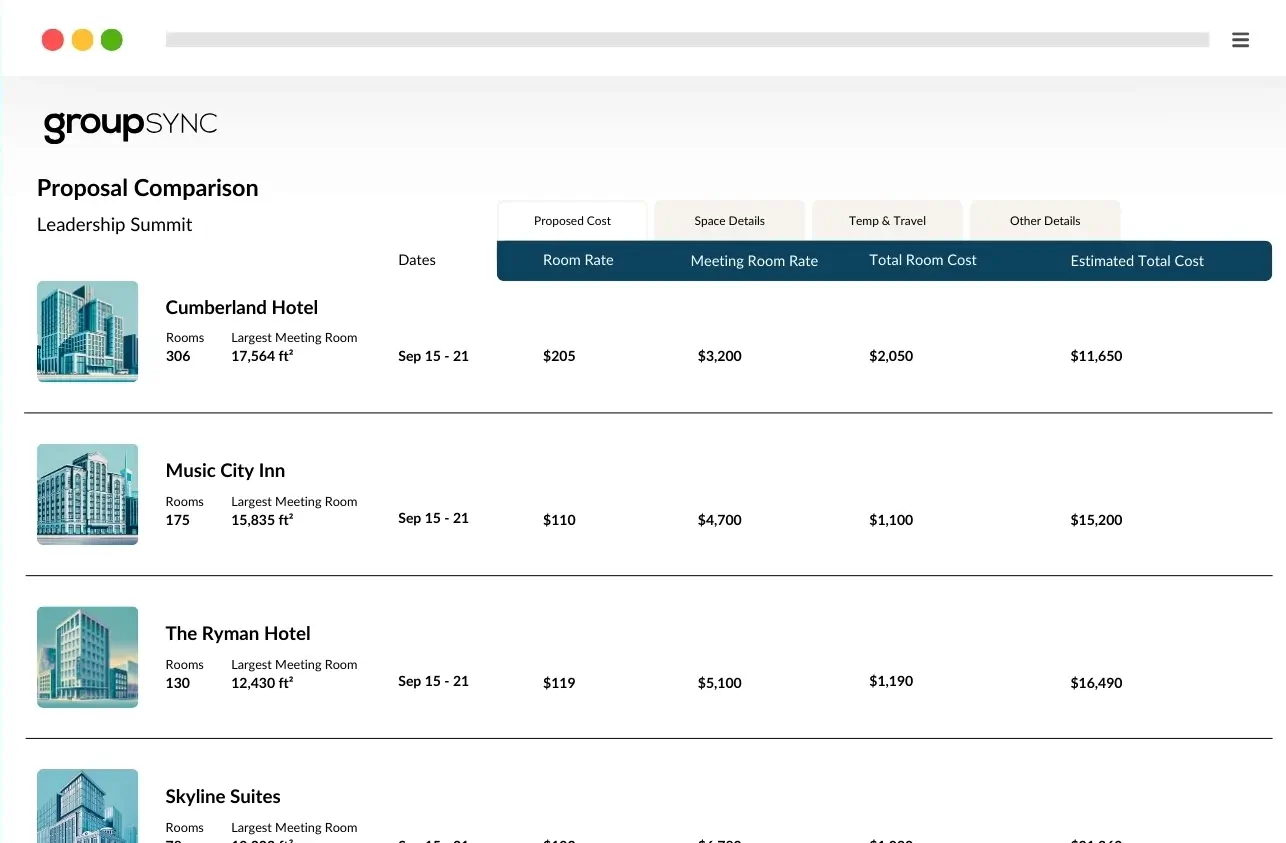Click the $15,200 estimated total cost
Image resolution: width=1286 pixels, height=843 pixels.
(1096, 520)
